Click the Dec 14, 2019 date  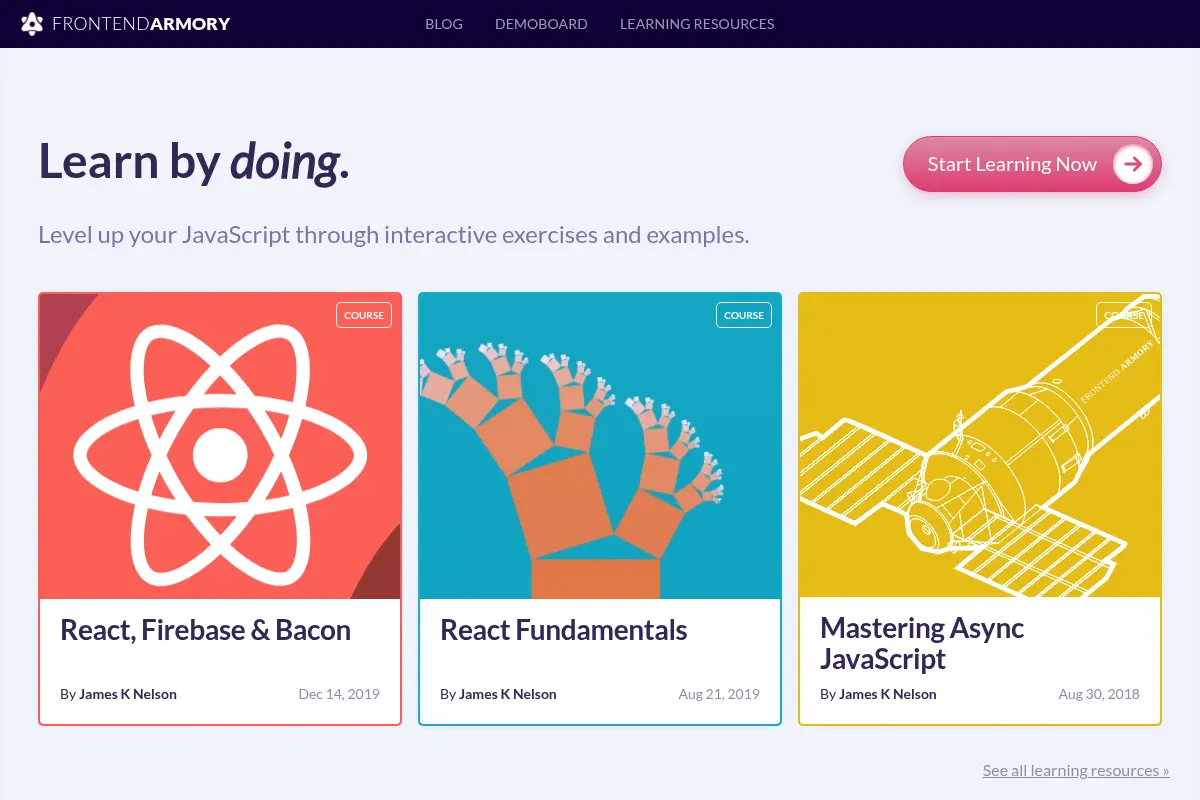[x=339, y=694]
